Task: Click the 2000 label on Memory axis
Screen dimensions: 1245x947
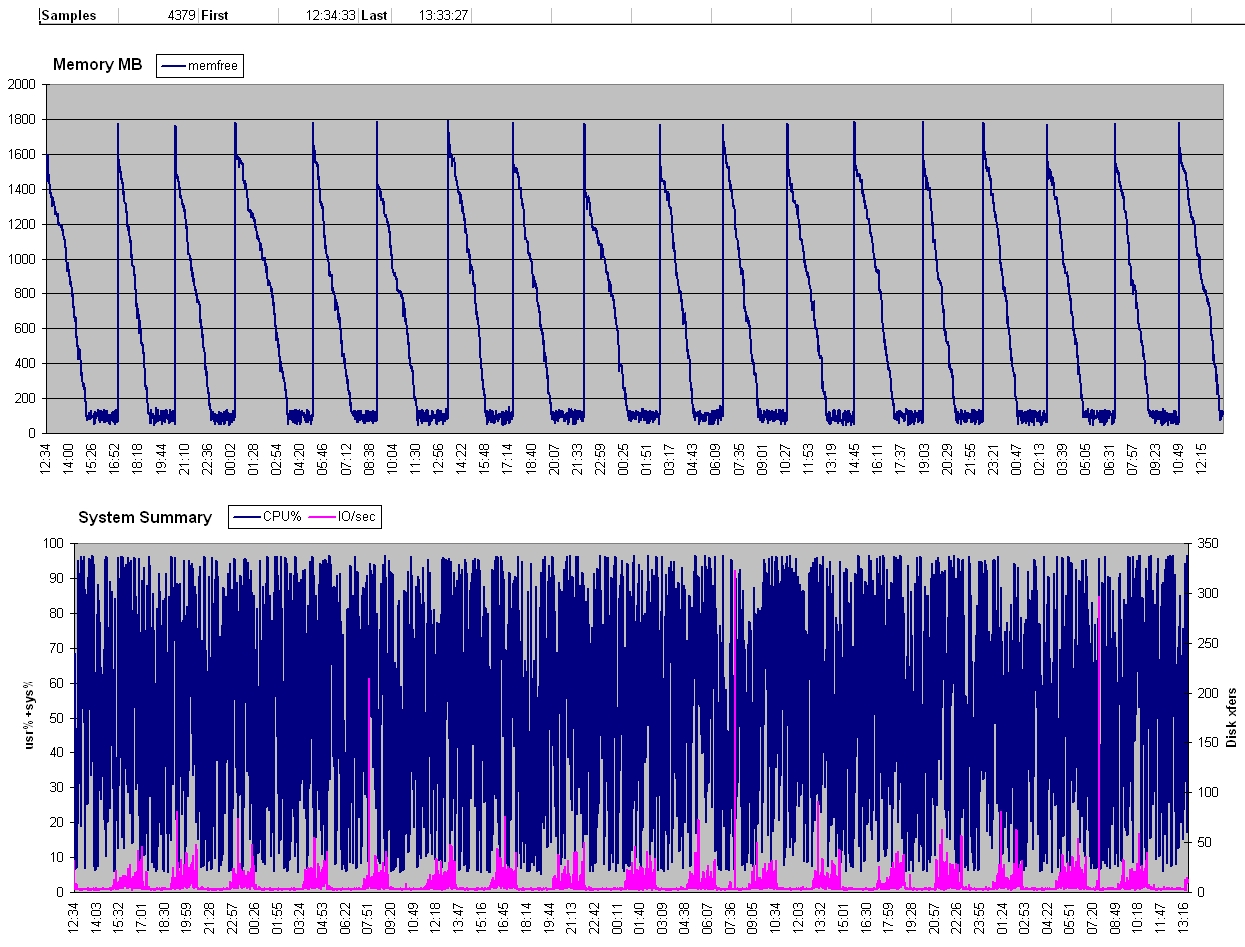Action: point(20,85)
